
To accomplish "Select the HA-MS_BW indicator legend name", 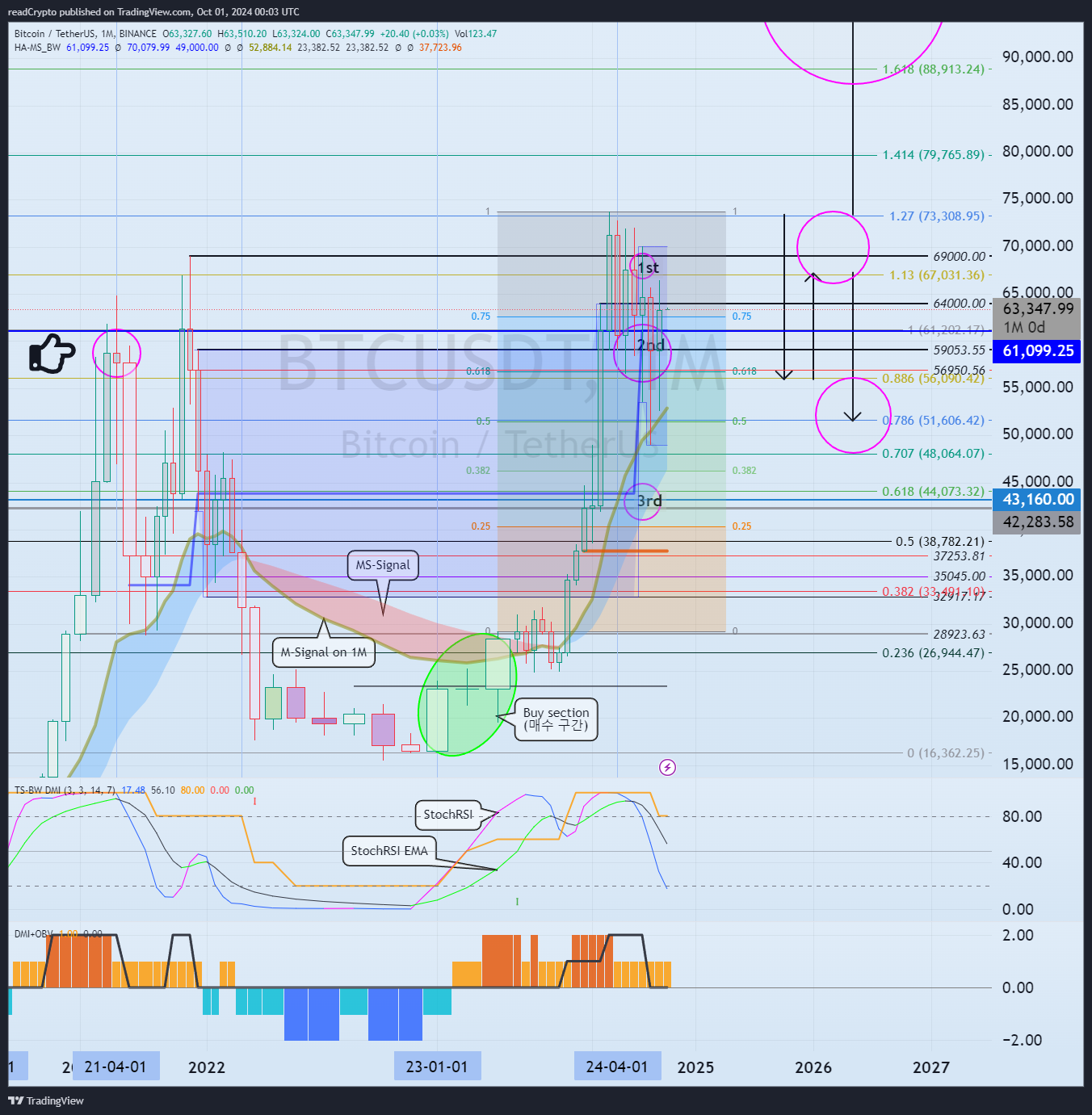I will [37, 48].
